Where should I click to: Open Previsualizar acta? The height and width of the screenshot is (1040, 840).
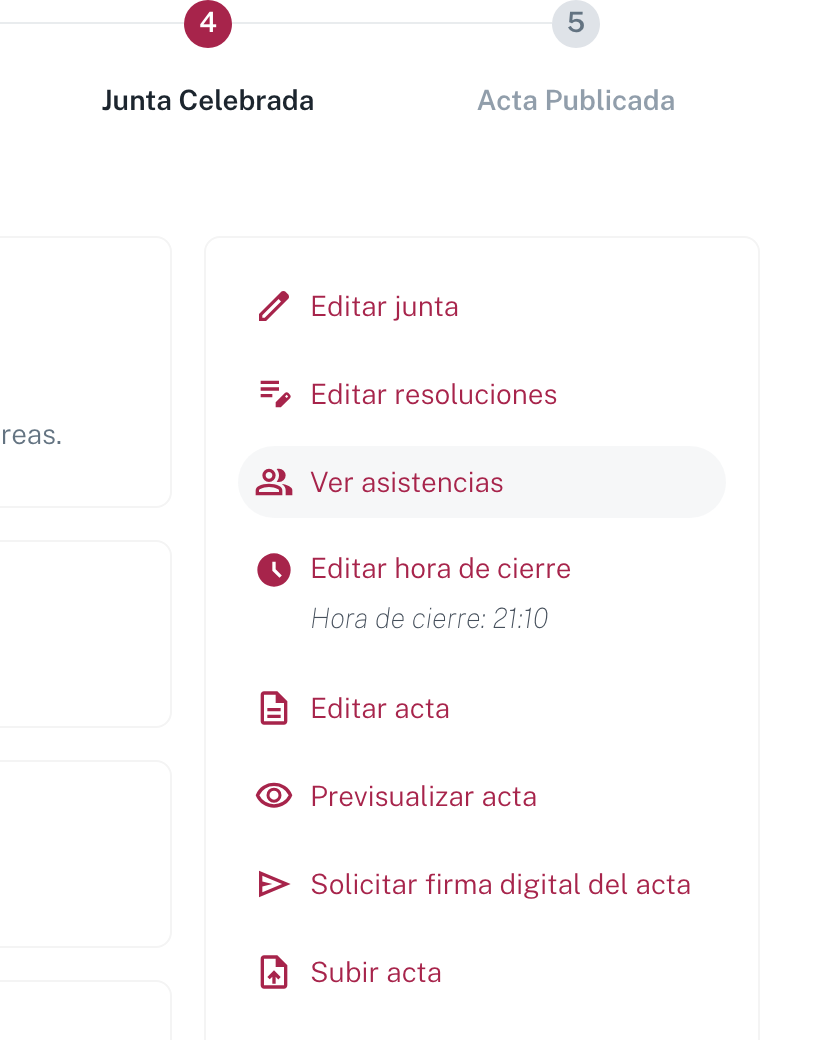tap(423, 797)
